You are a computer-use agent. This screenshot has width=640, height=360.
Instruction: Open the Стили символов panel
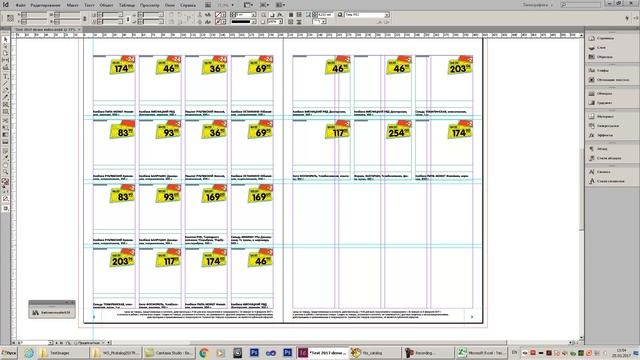[611, 181]
